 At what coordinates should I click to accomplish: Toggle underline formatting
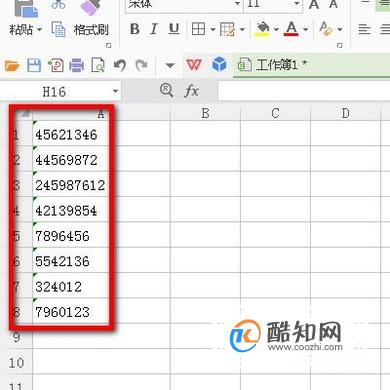pyautogui.click(x=174, y=29)
